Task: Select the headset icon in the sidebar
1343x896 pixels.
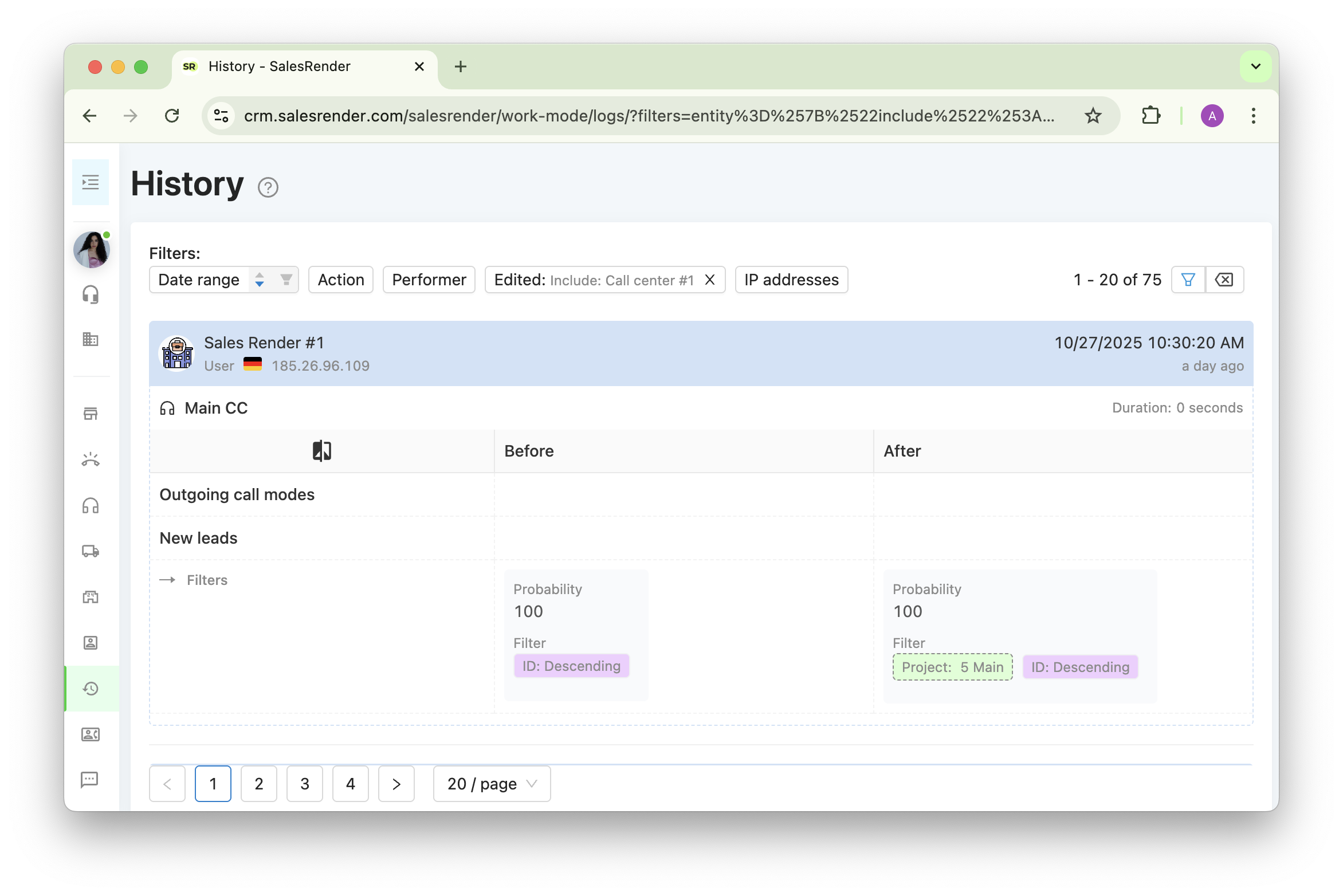Action: 91,294
